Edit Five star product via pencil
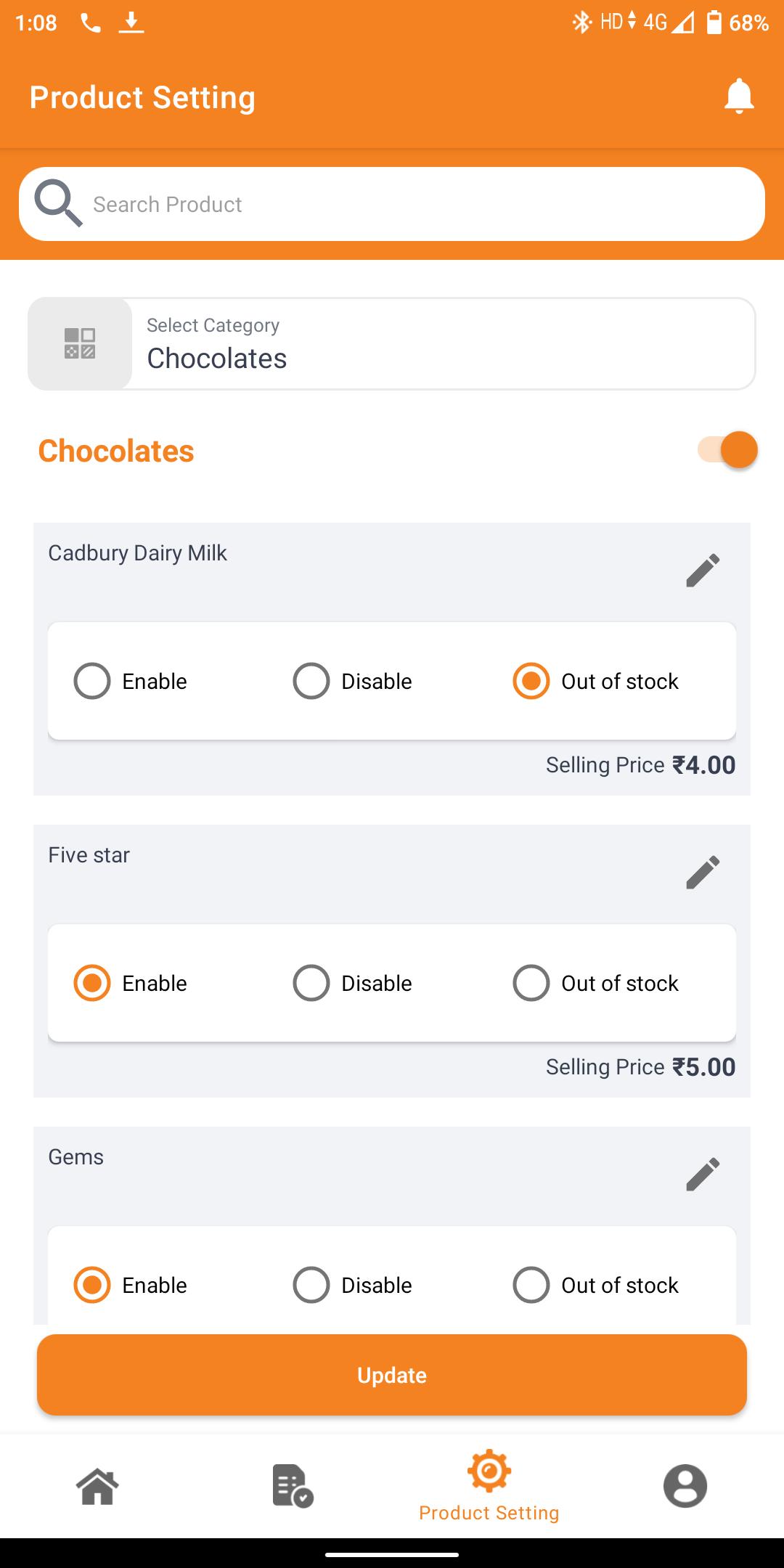 [703, 873]
